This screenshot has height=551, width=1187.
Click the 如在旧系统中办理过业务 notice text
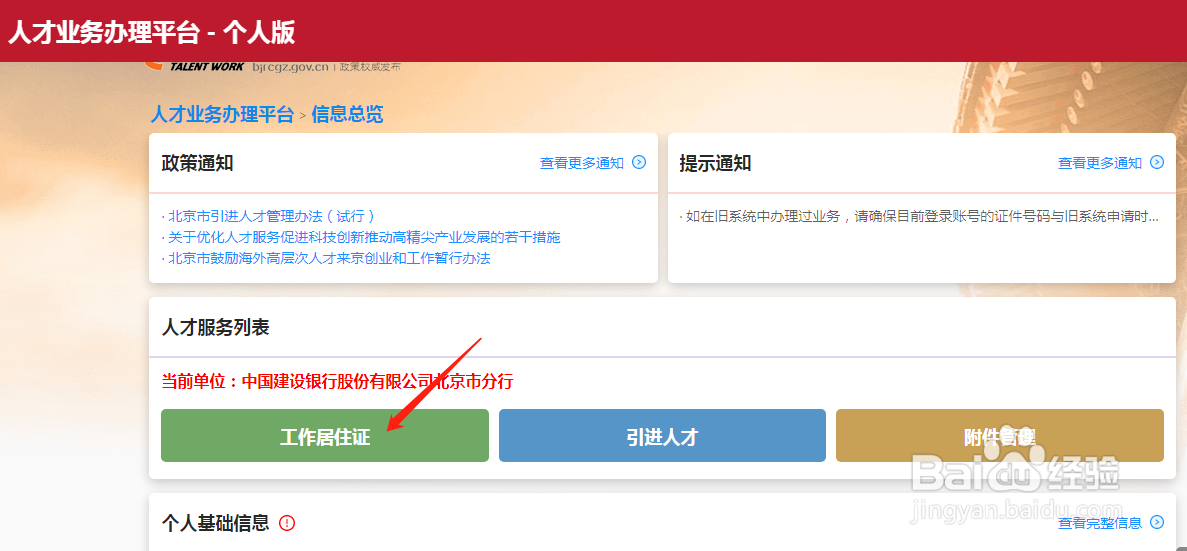[919, 217]
